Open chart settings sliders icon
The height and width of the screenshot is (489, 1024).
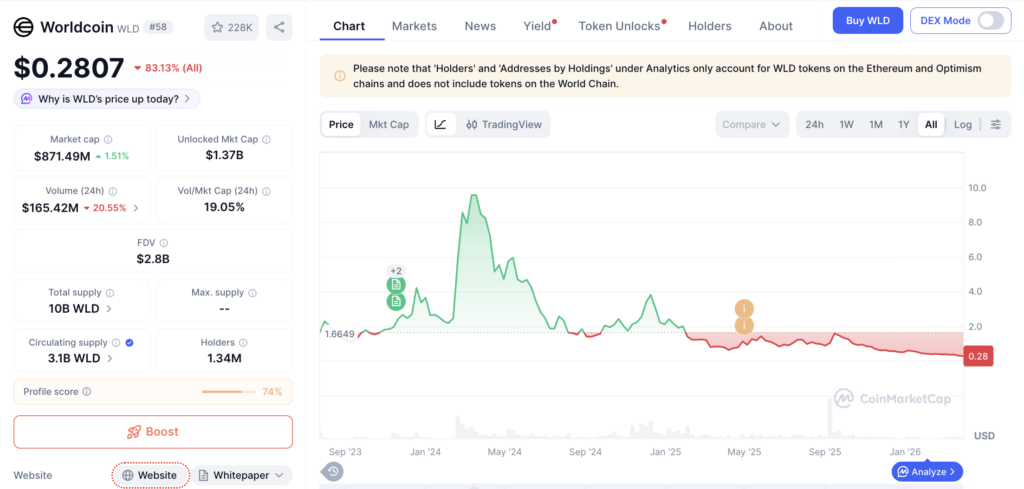point(996,125)
